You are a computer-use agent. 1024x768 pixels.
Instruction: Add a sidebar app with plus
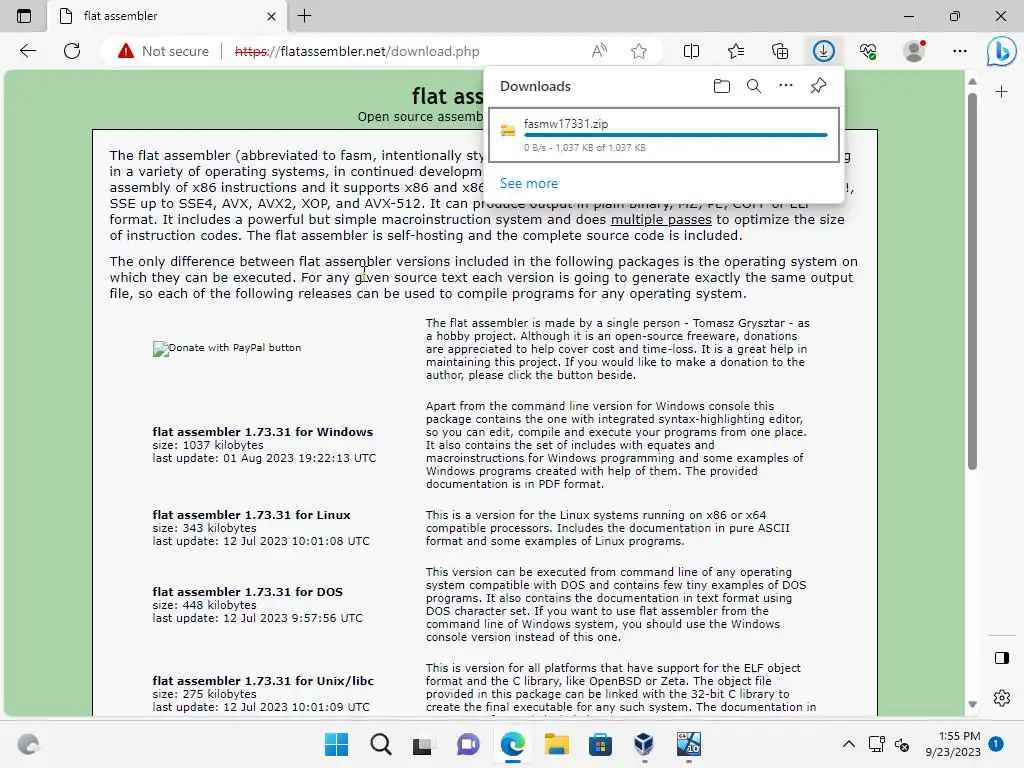1001,92
